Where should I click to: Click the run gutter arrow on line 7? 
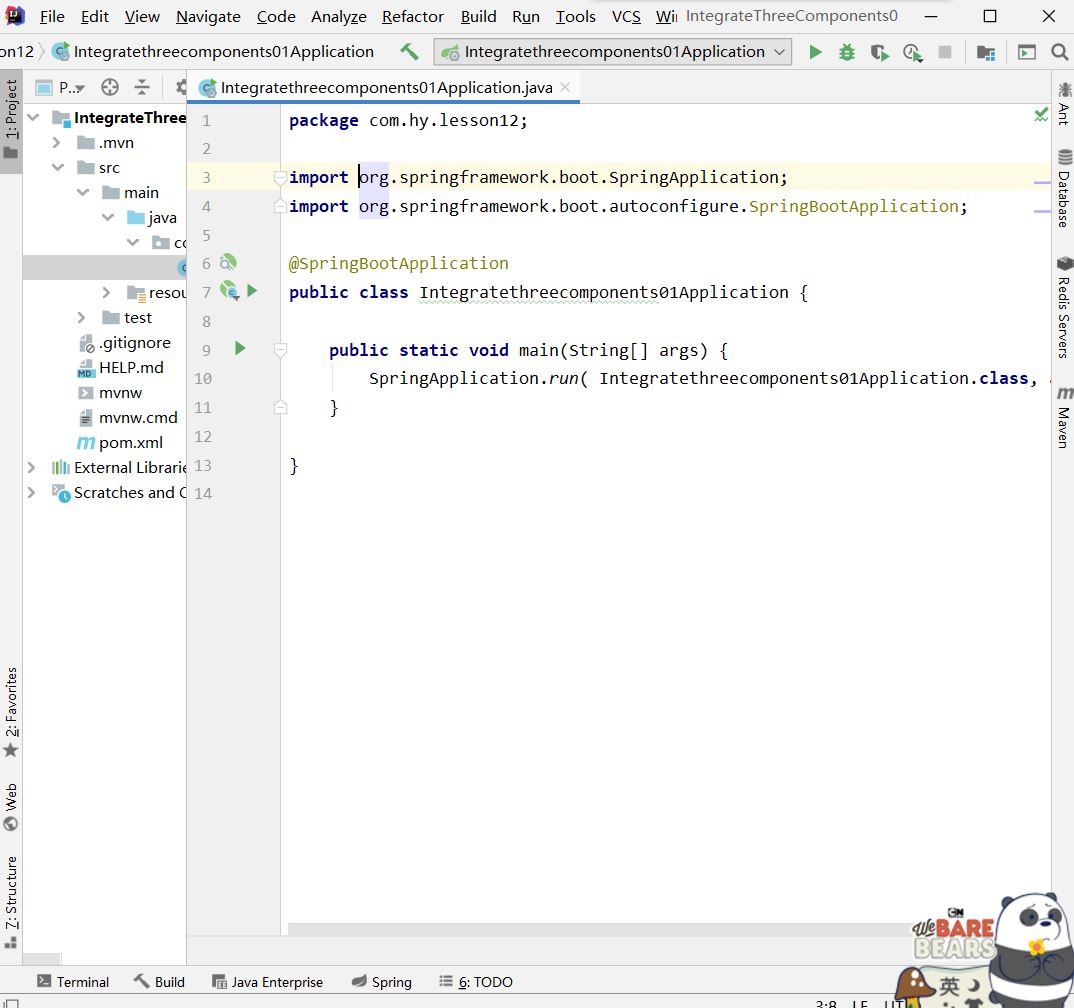pos(252,290)
